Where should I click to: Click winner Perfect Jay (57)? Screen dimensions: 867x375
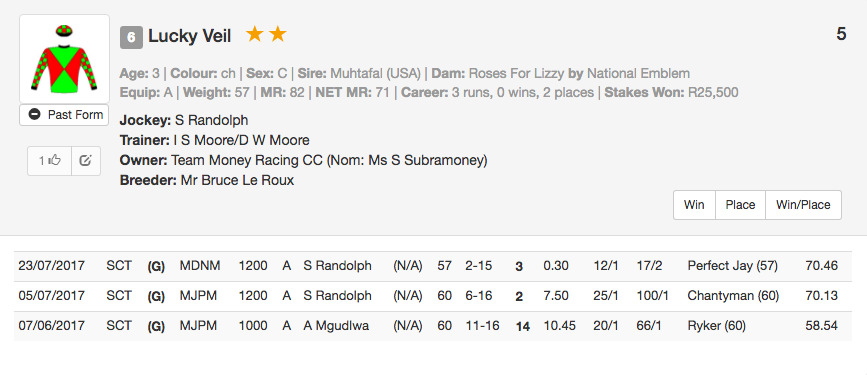(733, 266)
